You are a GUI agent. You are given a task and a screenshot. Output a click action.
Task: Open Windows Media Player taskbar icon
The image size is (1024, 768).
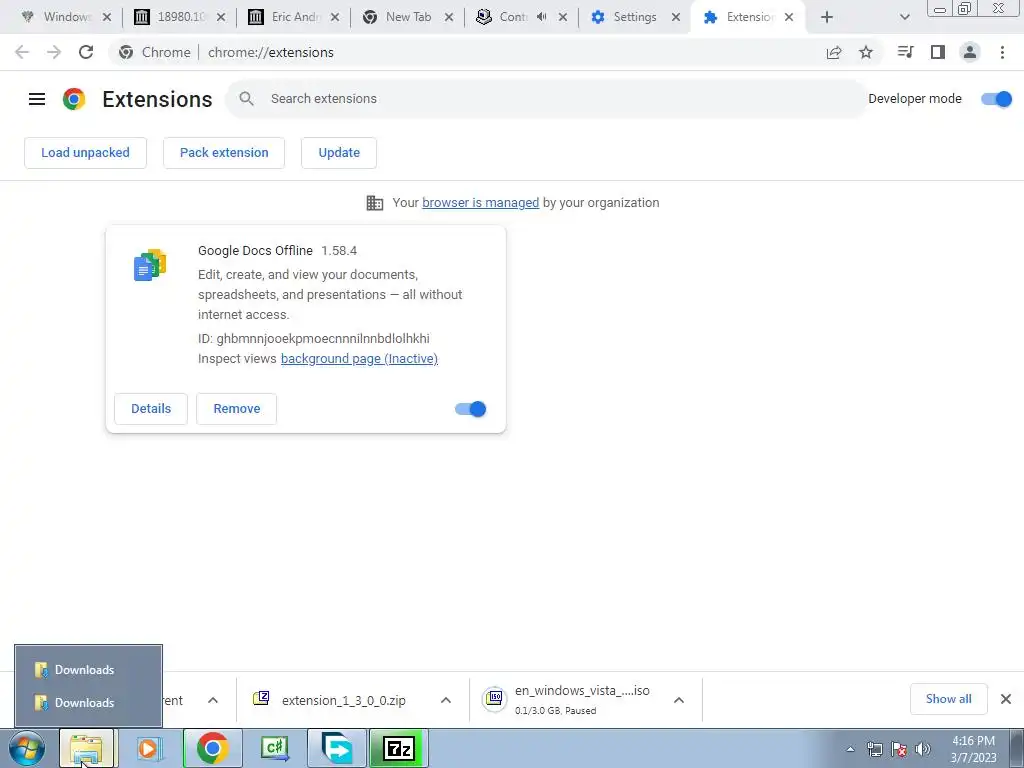coord(149,748)
